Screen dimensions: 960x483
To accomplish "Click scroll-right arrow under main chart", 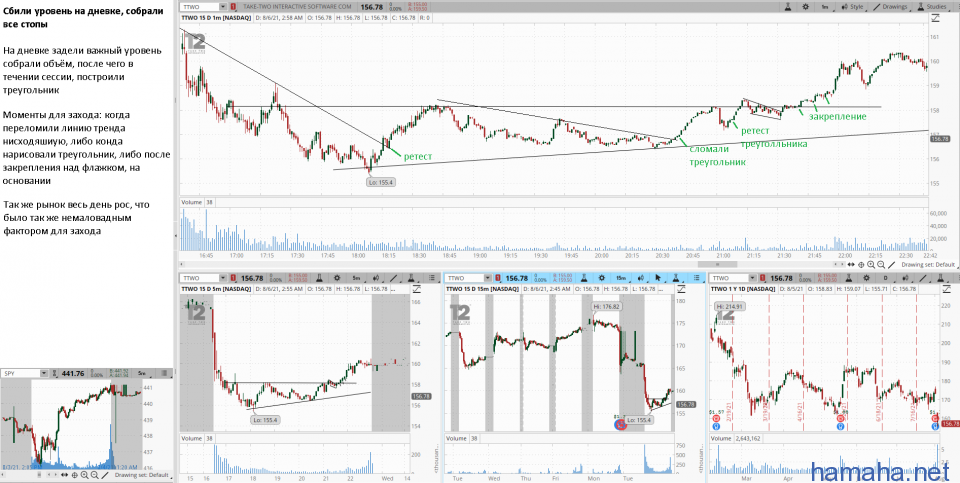I will [842, 264].
